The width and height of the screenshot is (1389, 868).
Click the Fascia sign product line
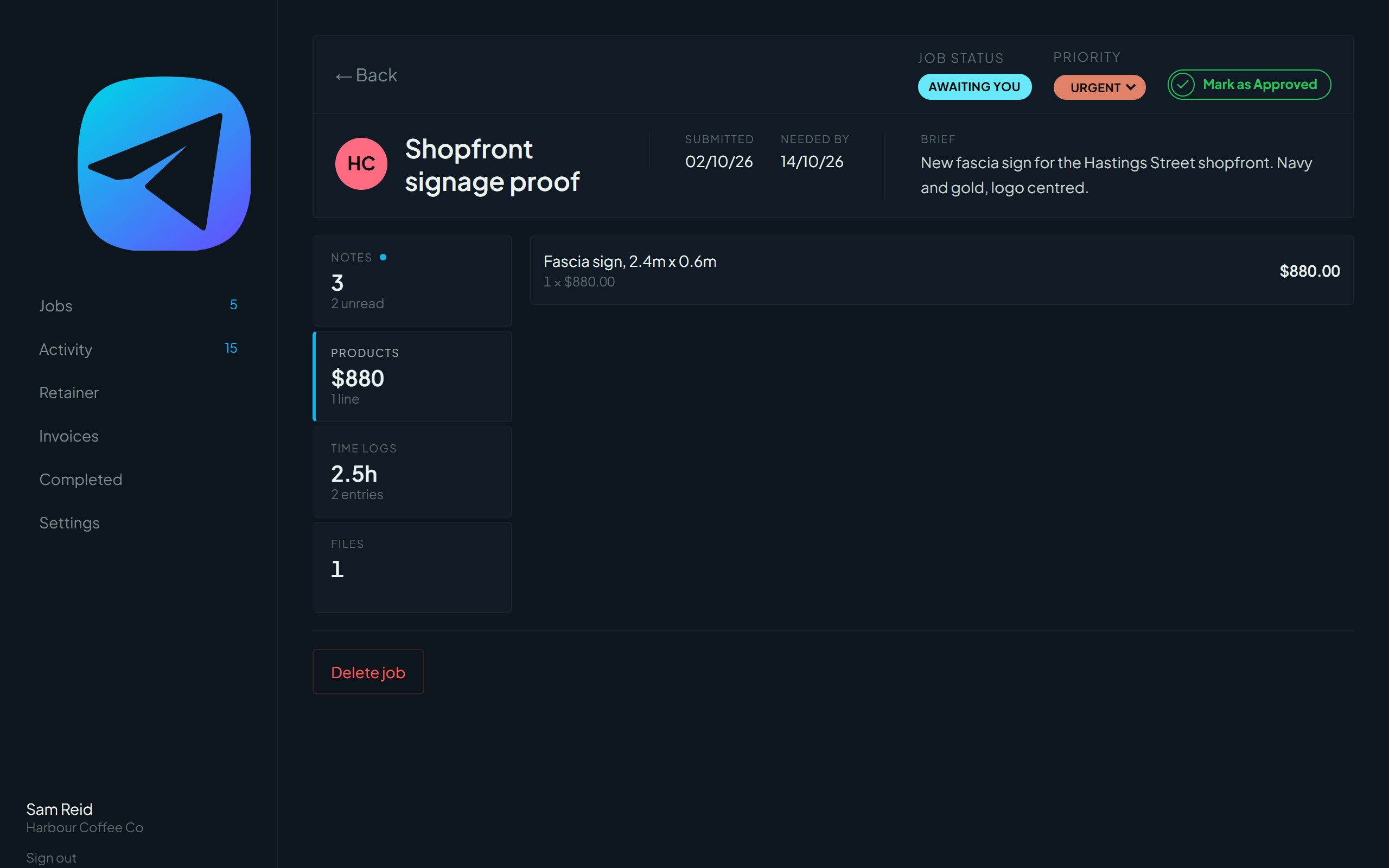[941, 270]
